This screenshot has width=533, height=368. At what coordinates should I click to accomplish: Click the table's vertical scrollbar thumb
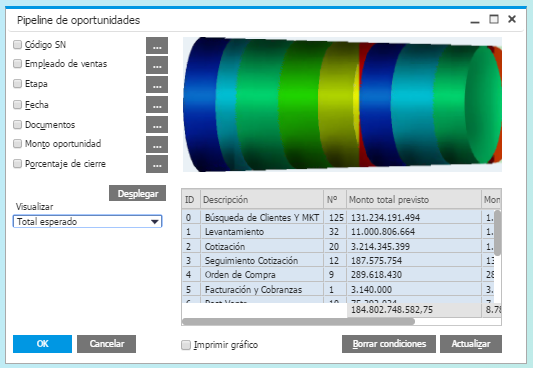497,233
